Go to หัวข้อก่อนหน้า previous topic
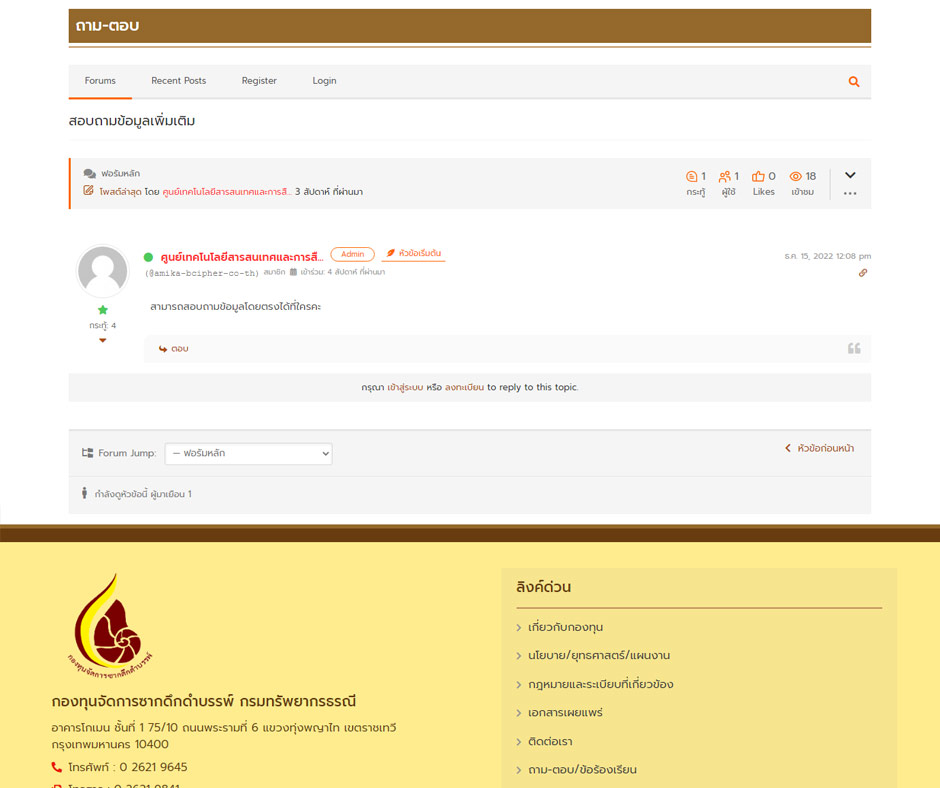This screenshot has width=940, height=788. click(820, 448)
